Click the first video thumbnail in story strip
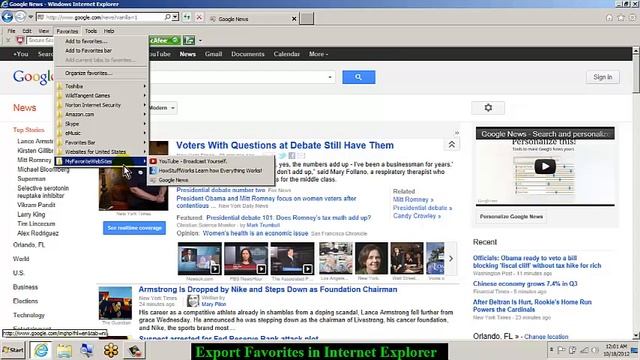Screen dimensions: 640x360 tap(200, 258)
